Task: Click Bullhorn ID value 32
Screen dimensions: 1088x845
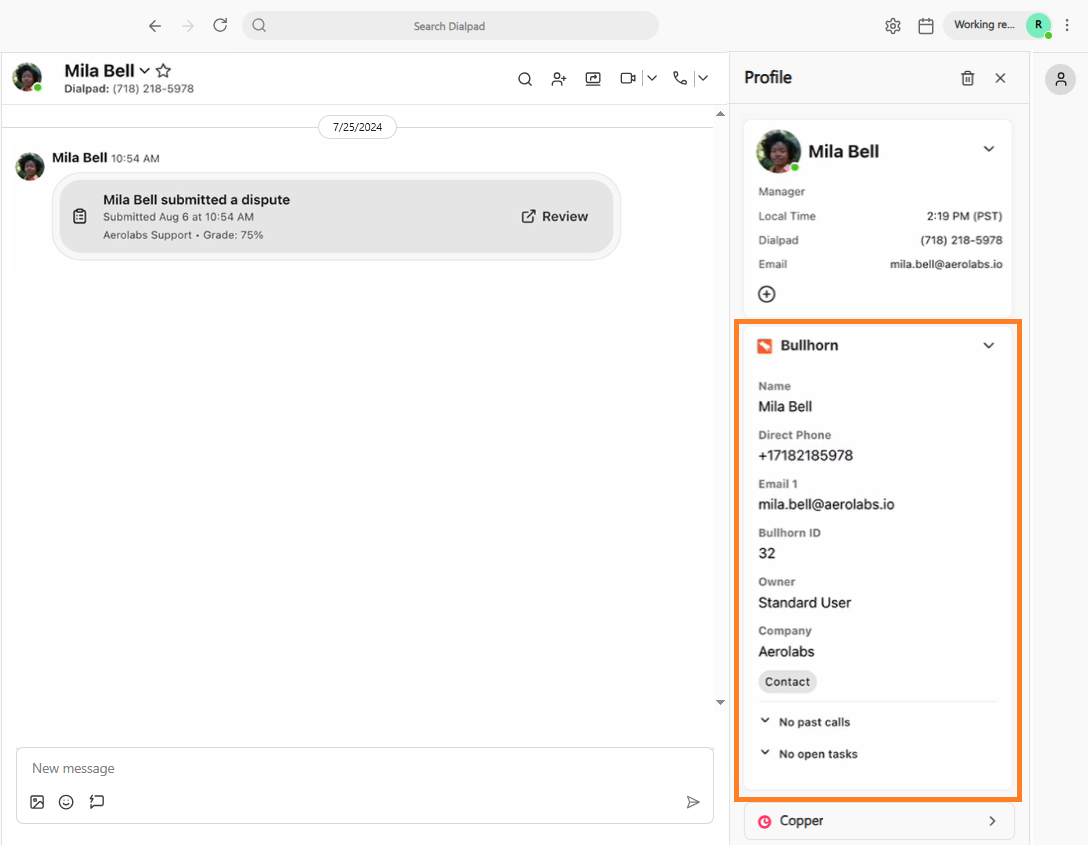Action: tap(766, 554)
